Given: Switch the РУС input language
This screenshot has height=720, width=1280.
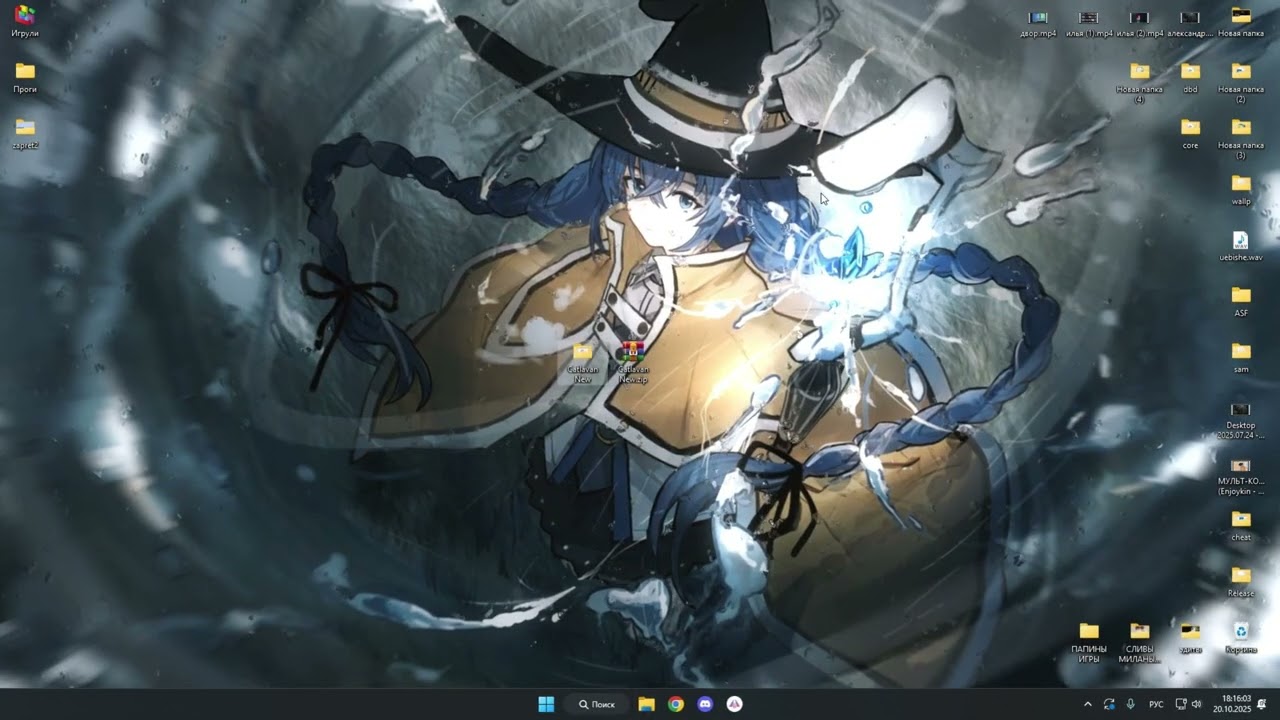Looking at the screenshot, I should tap(1156, 704).
